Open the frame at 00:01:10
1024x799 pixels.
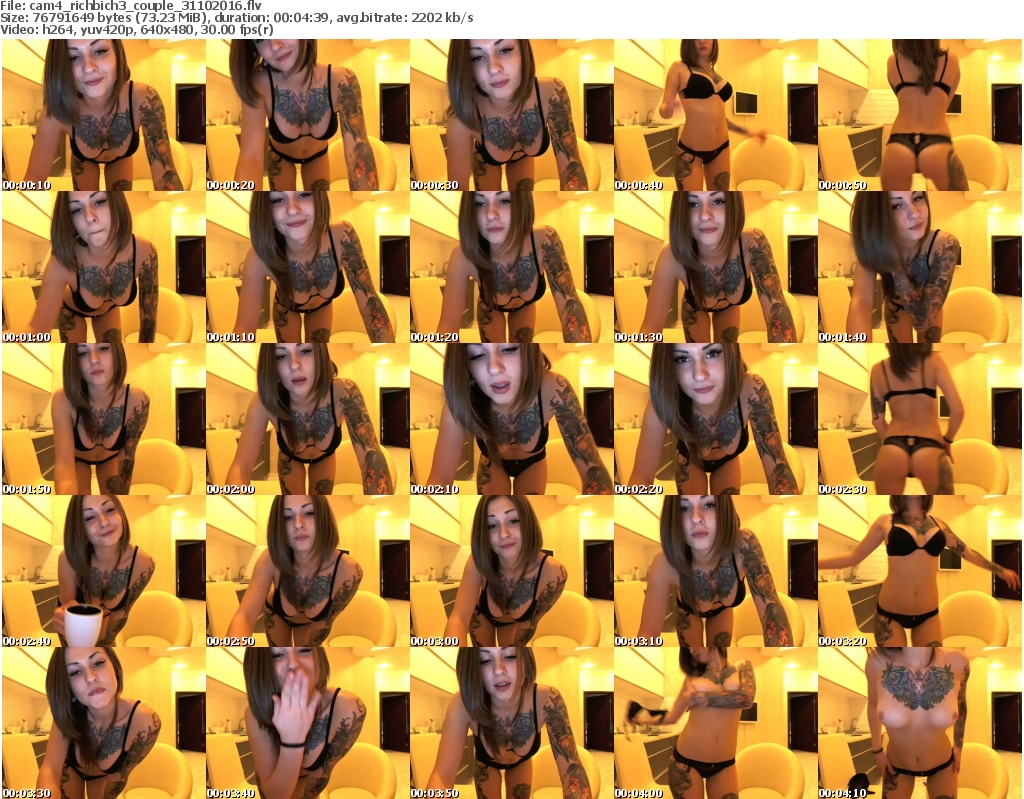point(308,267)
